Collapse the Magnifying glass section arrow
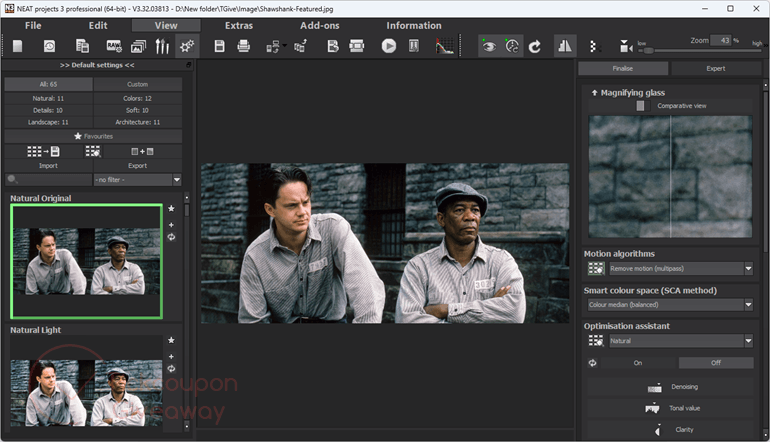The height and width of the screenshot is (442, 770). (594, 93)
